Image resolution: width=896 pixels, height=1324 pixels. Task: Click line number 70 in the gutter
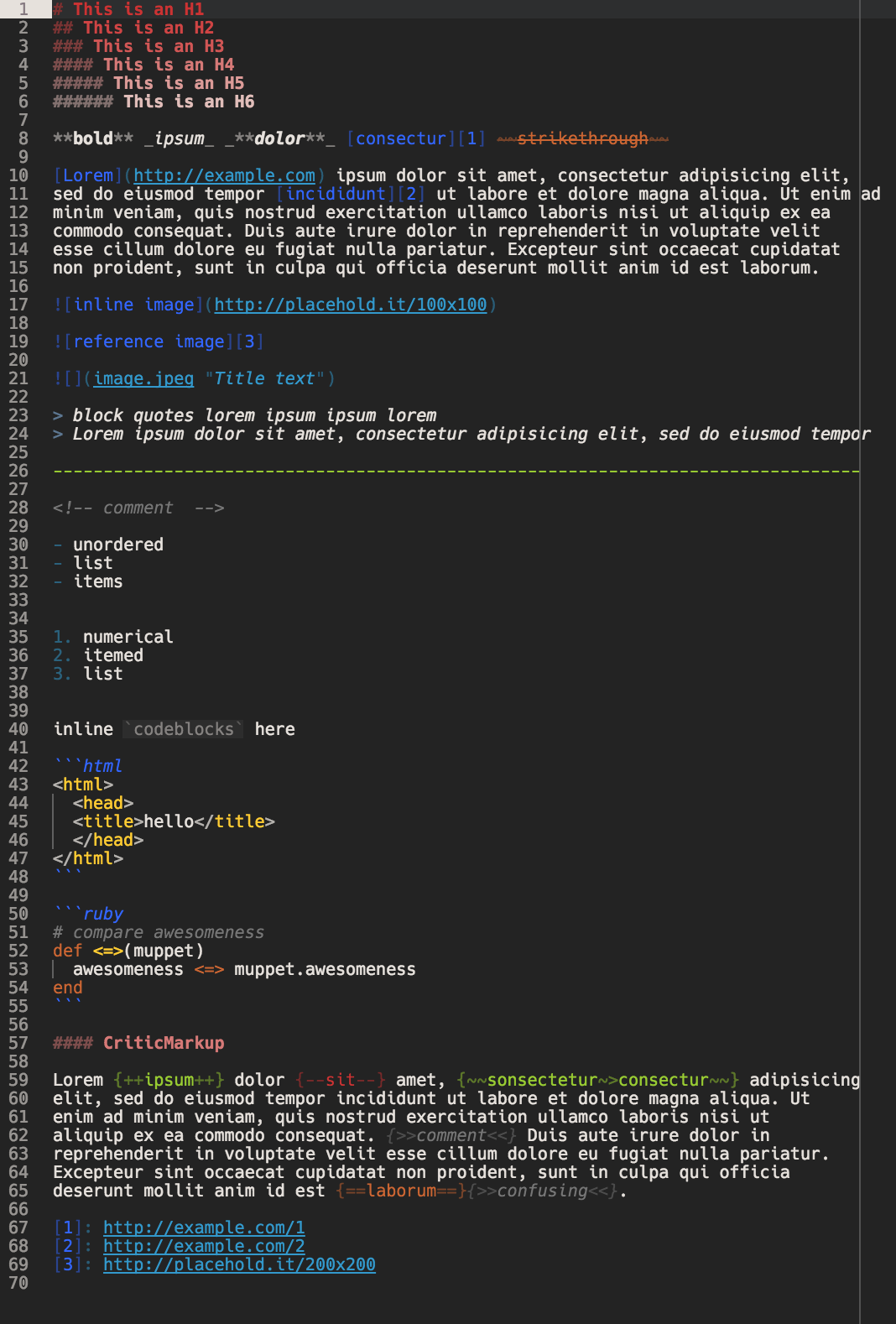[x=18, y=1283]
